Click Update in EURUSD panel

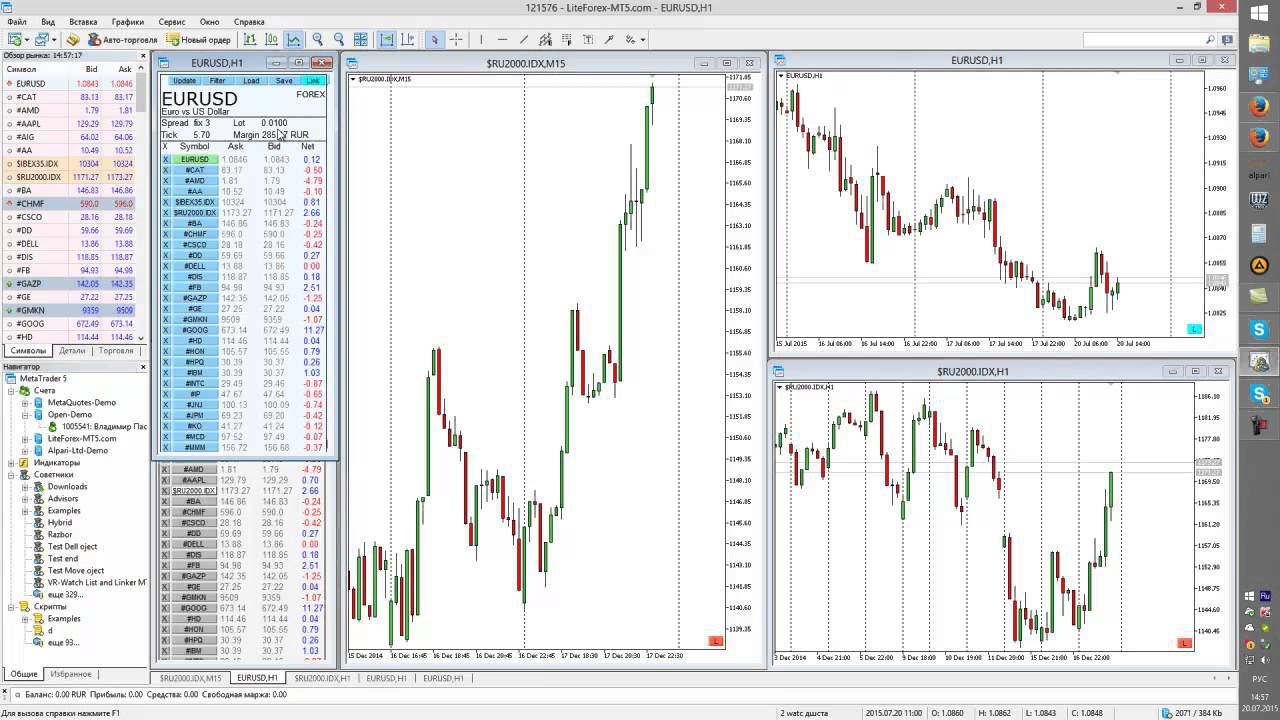pyautogui.click(x=184, y=81)
